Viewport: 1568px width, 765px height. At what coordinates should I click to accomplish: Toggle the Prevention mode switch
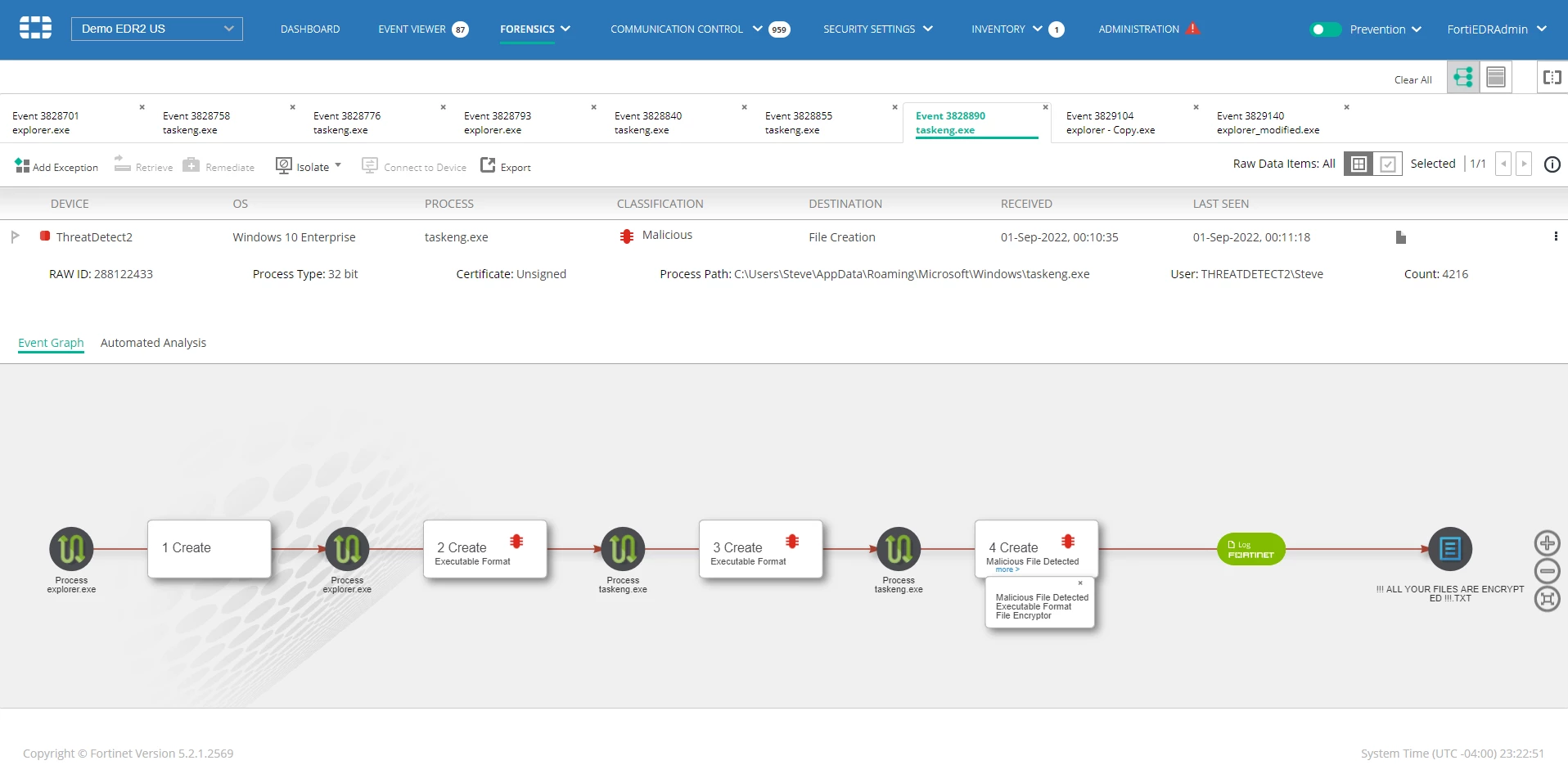[x=1325, y=29]
